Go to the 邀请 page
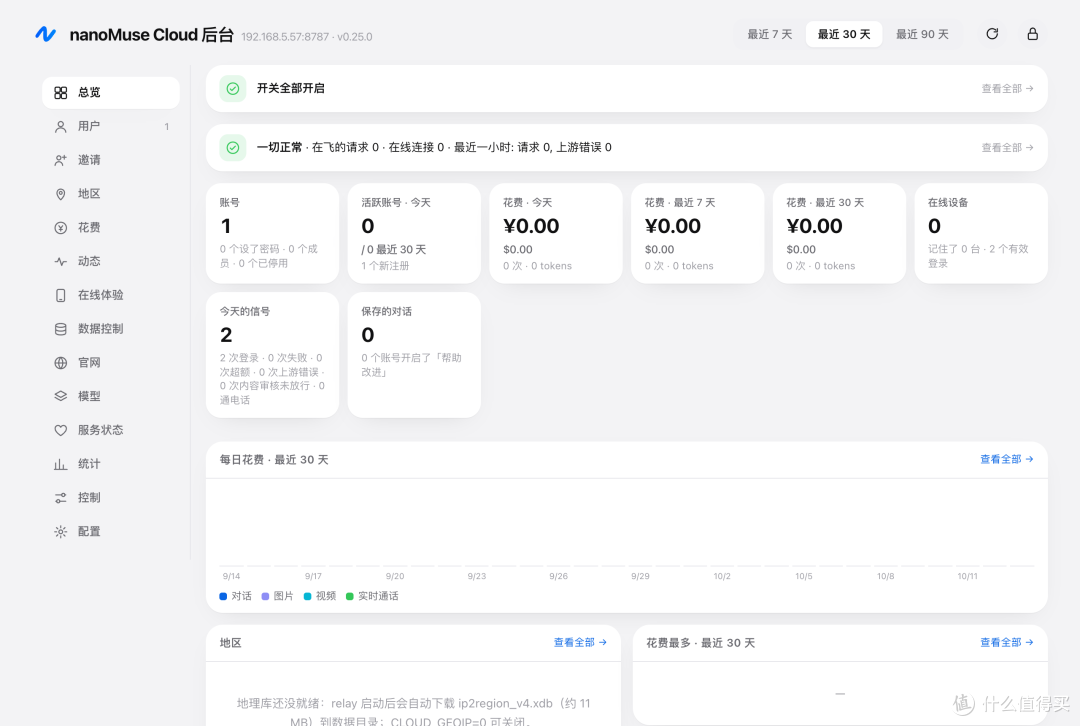 [x=111, y=160]
